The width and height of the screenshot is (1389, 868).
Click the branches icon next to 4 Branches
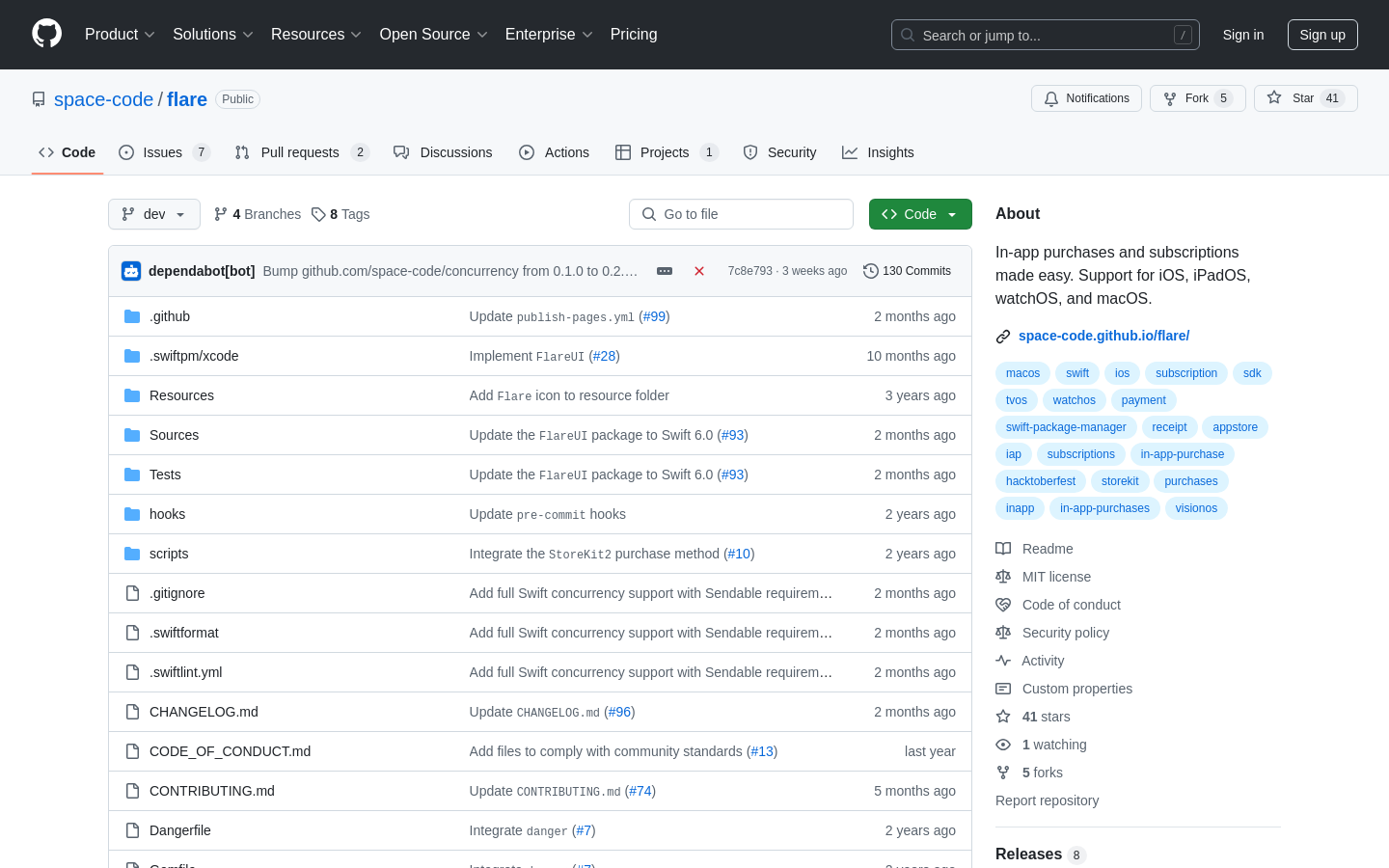[x=221, y=214]
